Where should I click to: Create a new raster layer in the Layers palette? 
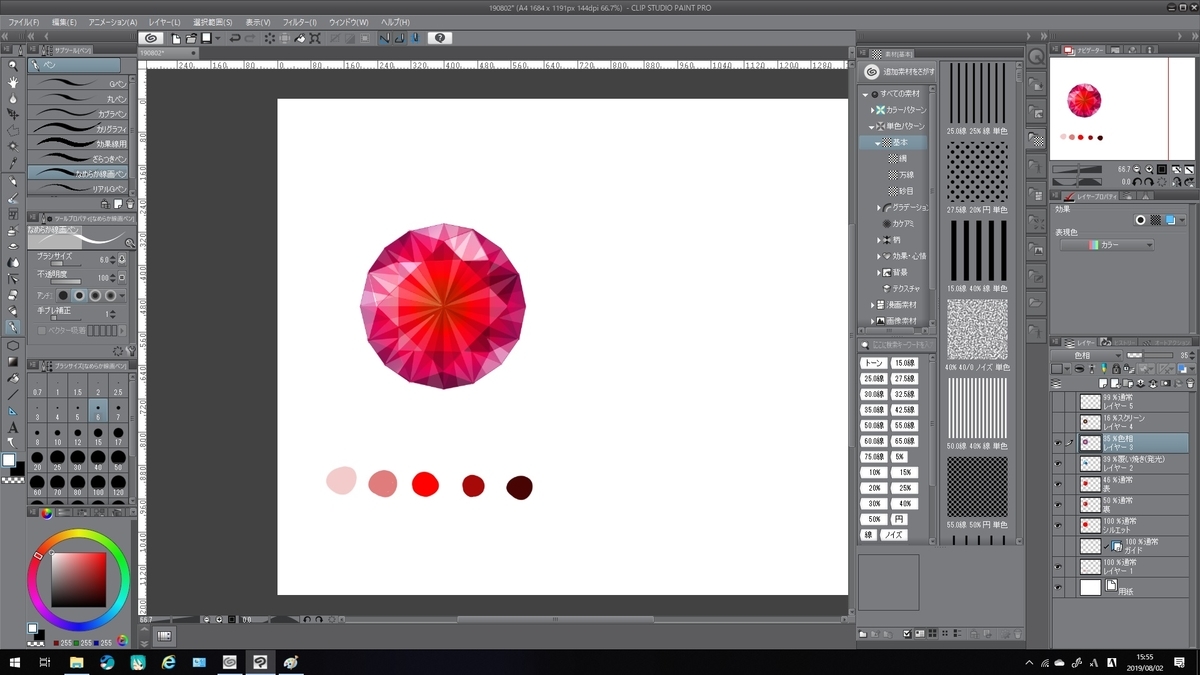coord(1104,381)
